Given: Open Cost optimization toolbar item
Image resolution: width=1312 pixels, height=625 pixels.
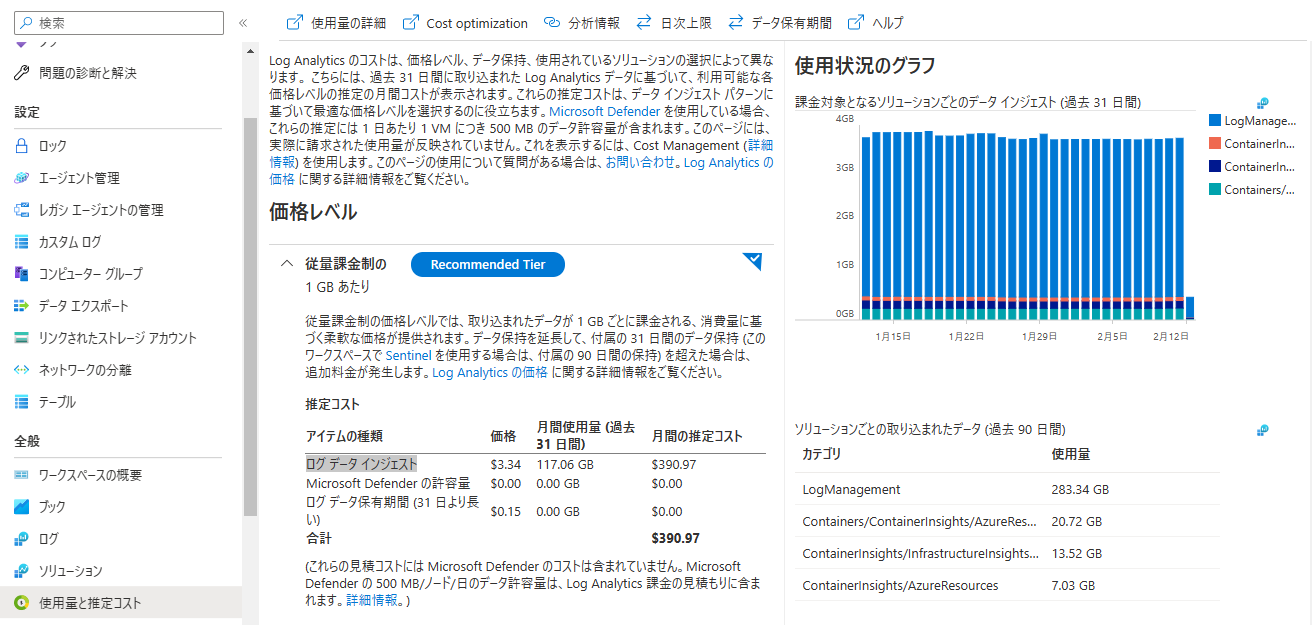Looking at the screenshot, I should [x=465, y=22].
